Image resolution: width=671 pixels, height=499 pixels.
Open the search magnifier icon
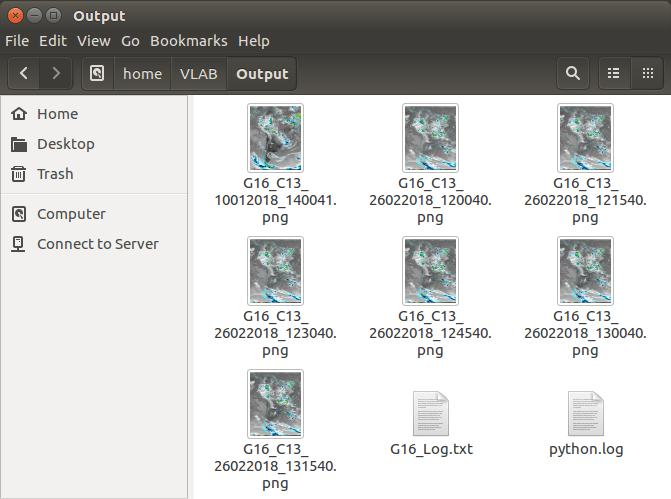coord(573,73)
